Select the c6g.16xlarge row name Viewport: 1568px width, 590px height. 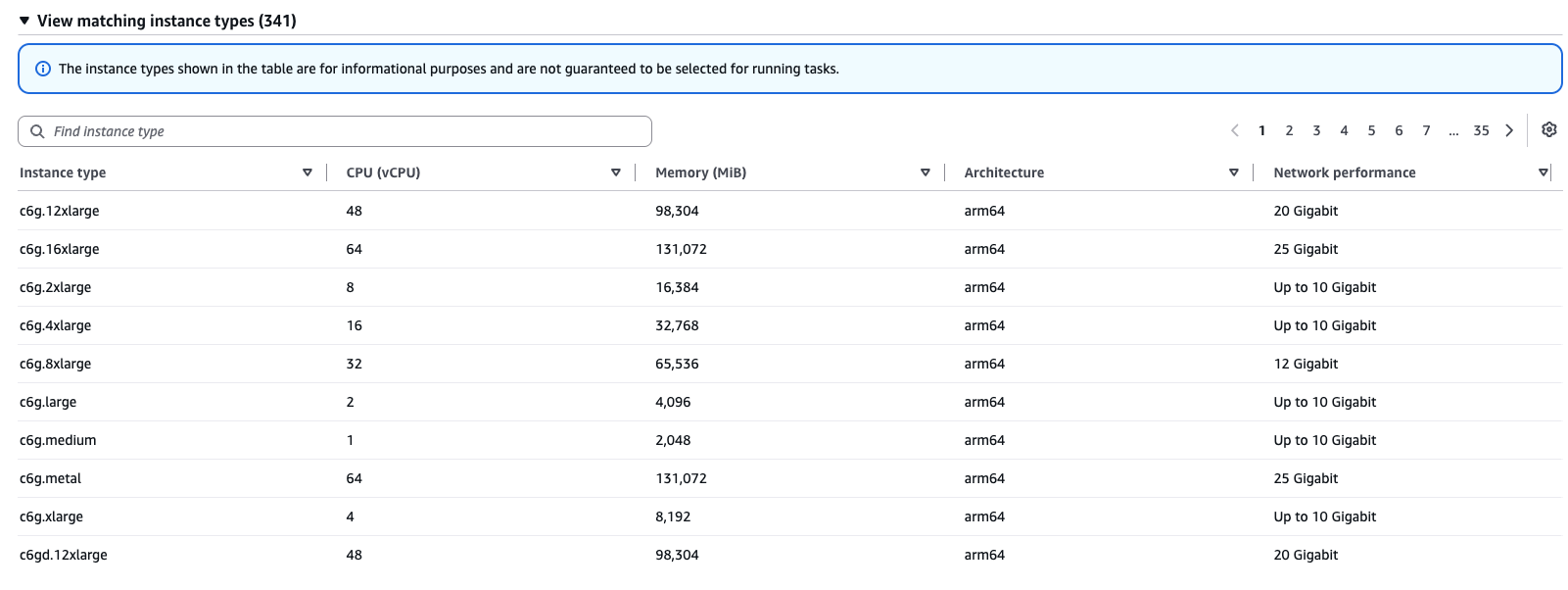[59, 249]
